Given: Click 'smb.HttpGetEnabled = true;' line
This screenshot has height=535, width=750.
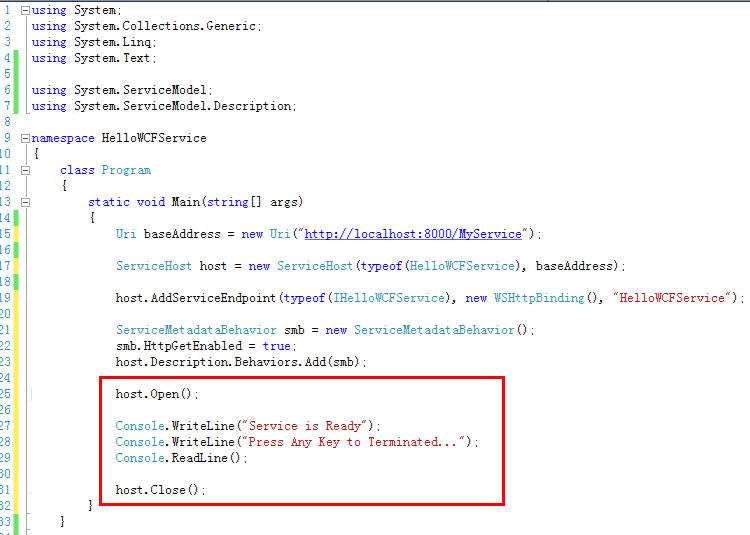Looking at the screenshot, I should click(206, 346).
